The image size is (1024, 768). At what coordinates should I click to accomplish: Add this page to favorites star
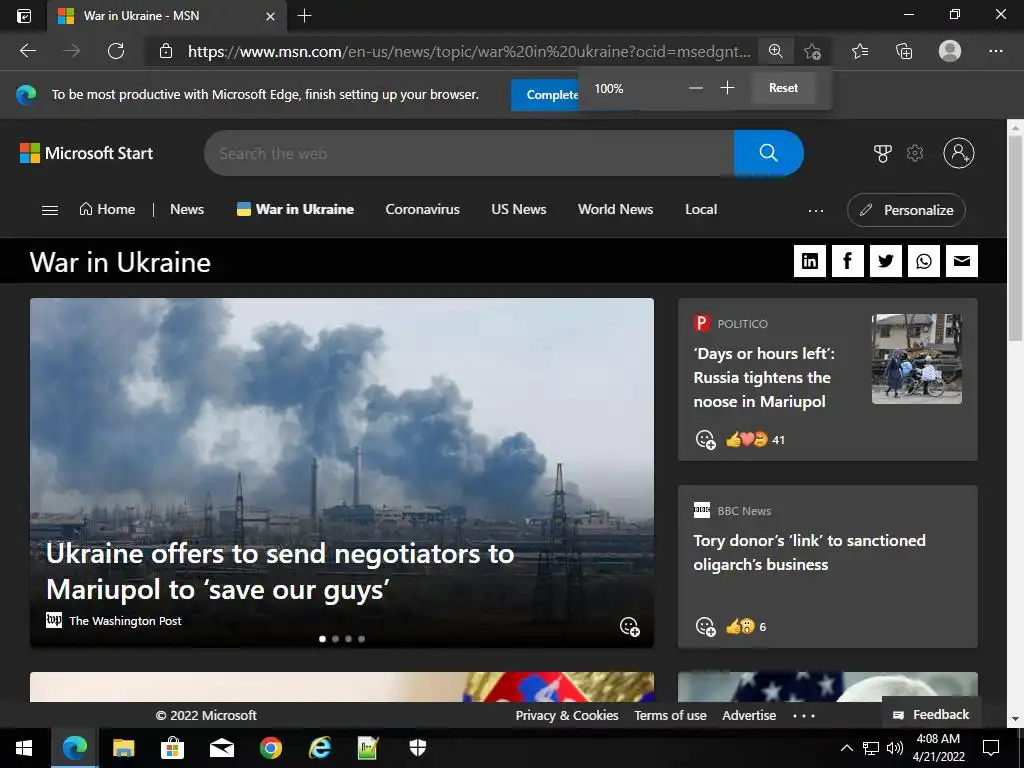[812, 51]
